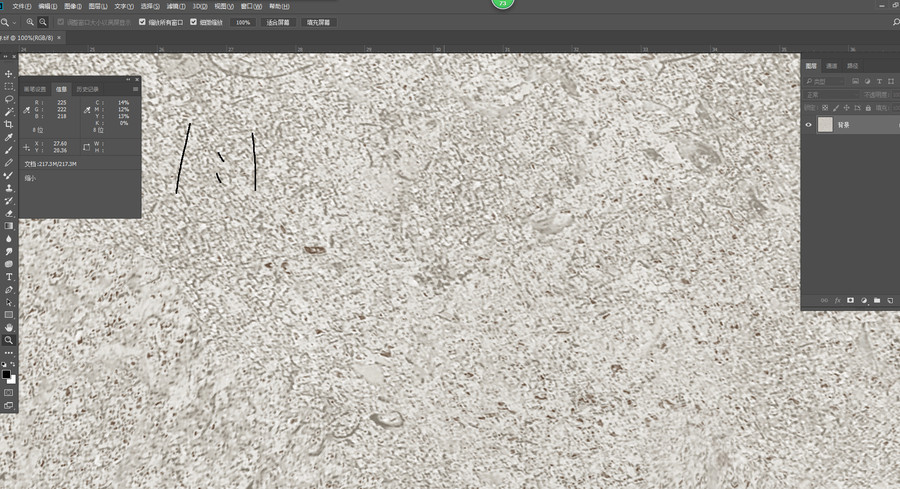Create a new layer

point(890,300)
